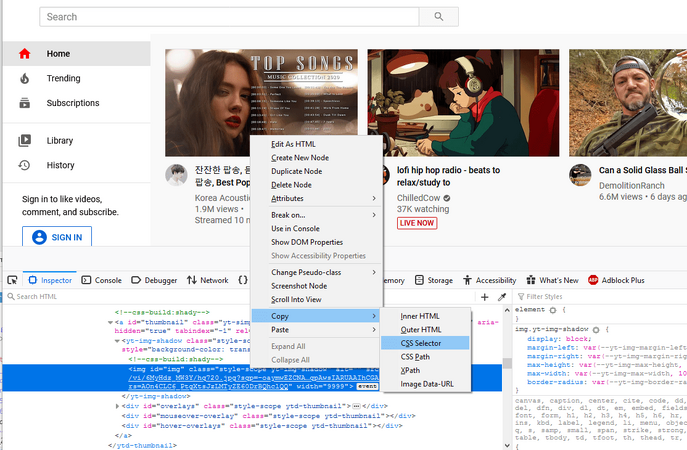Image resolution: width=687 pixels, height=450 pixels.
Task: Copy the CSS Selector
Action: click(x=425, y=344)
